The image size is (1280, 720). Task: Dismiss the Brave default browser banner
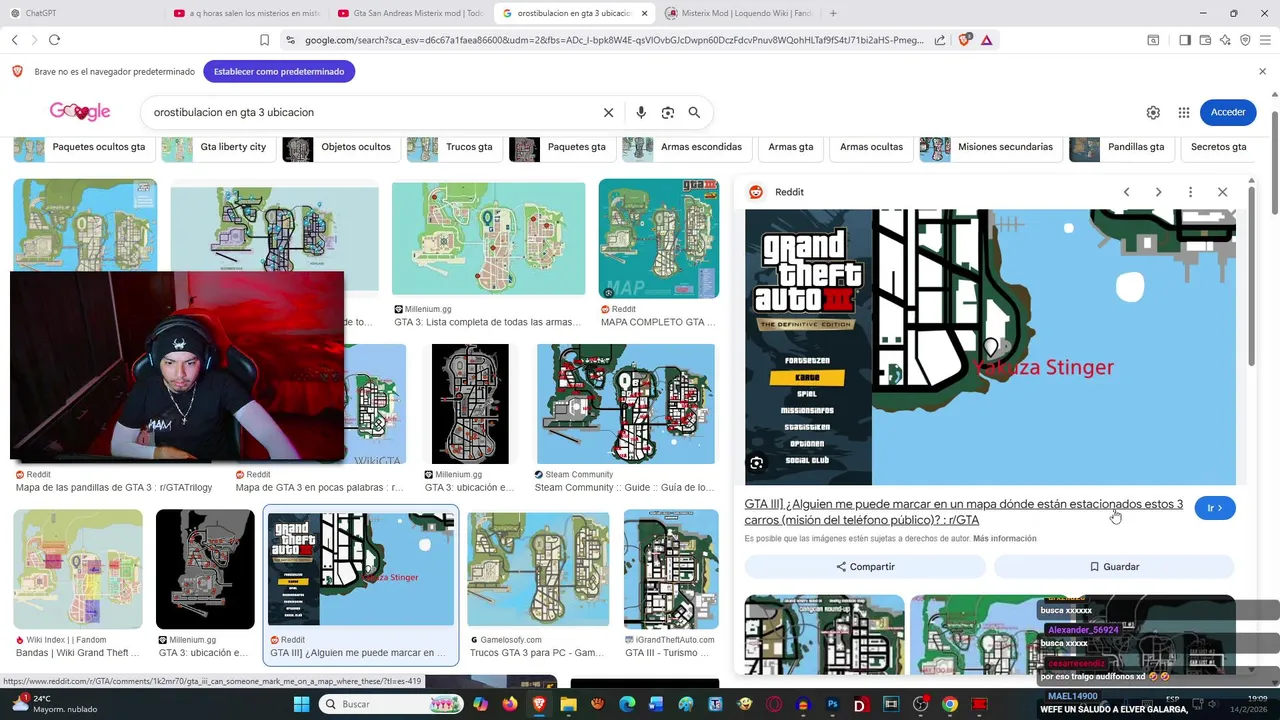[x=1262, y=72]
